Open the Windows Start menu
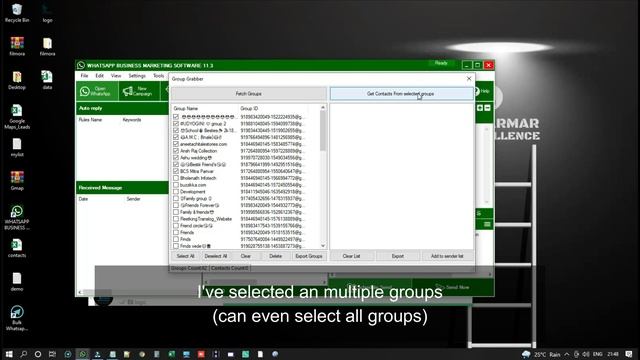The height and width of the screenshot is (360, 640). click(x=9, y=354)
